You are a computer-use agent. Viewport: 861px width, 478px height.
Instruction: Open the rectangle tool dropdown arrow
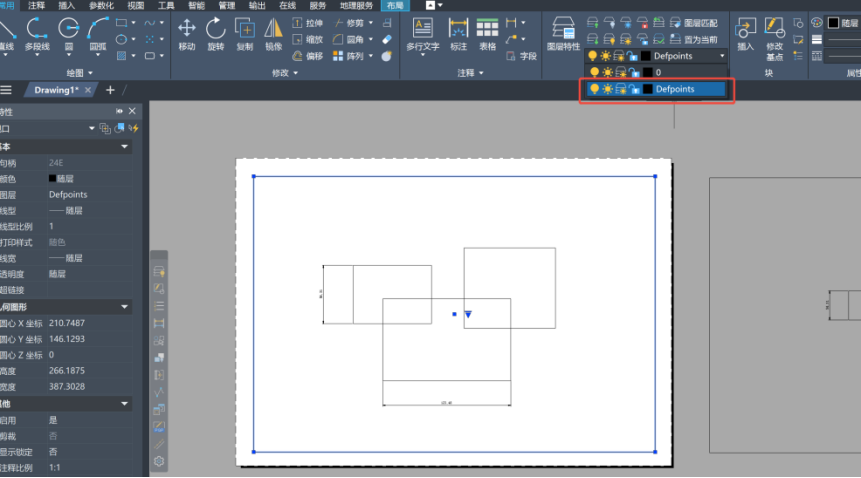pos(133,23)
